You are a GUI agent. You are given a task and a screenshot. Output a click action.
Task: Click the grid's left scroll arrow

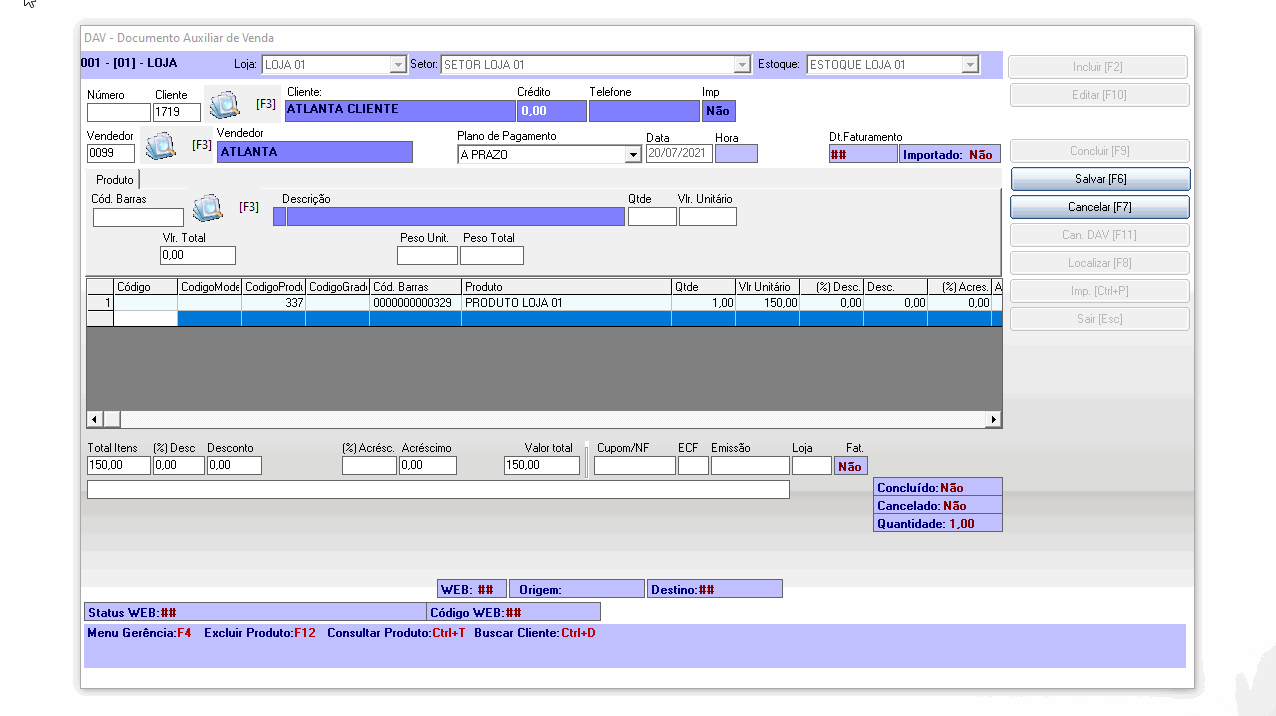[x=95, y=420]
